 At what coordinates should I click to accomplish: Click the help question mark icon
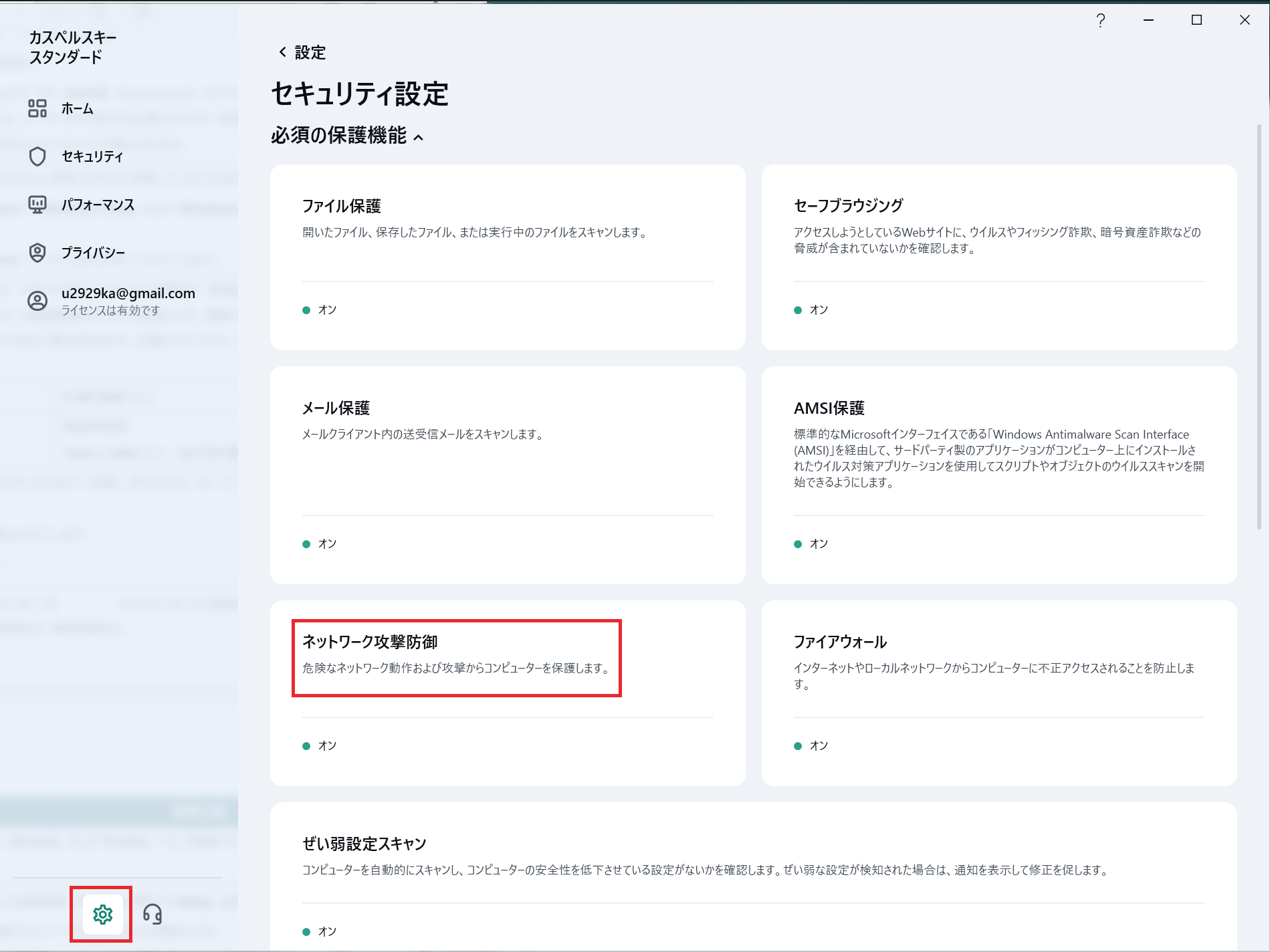(1100, 20)
